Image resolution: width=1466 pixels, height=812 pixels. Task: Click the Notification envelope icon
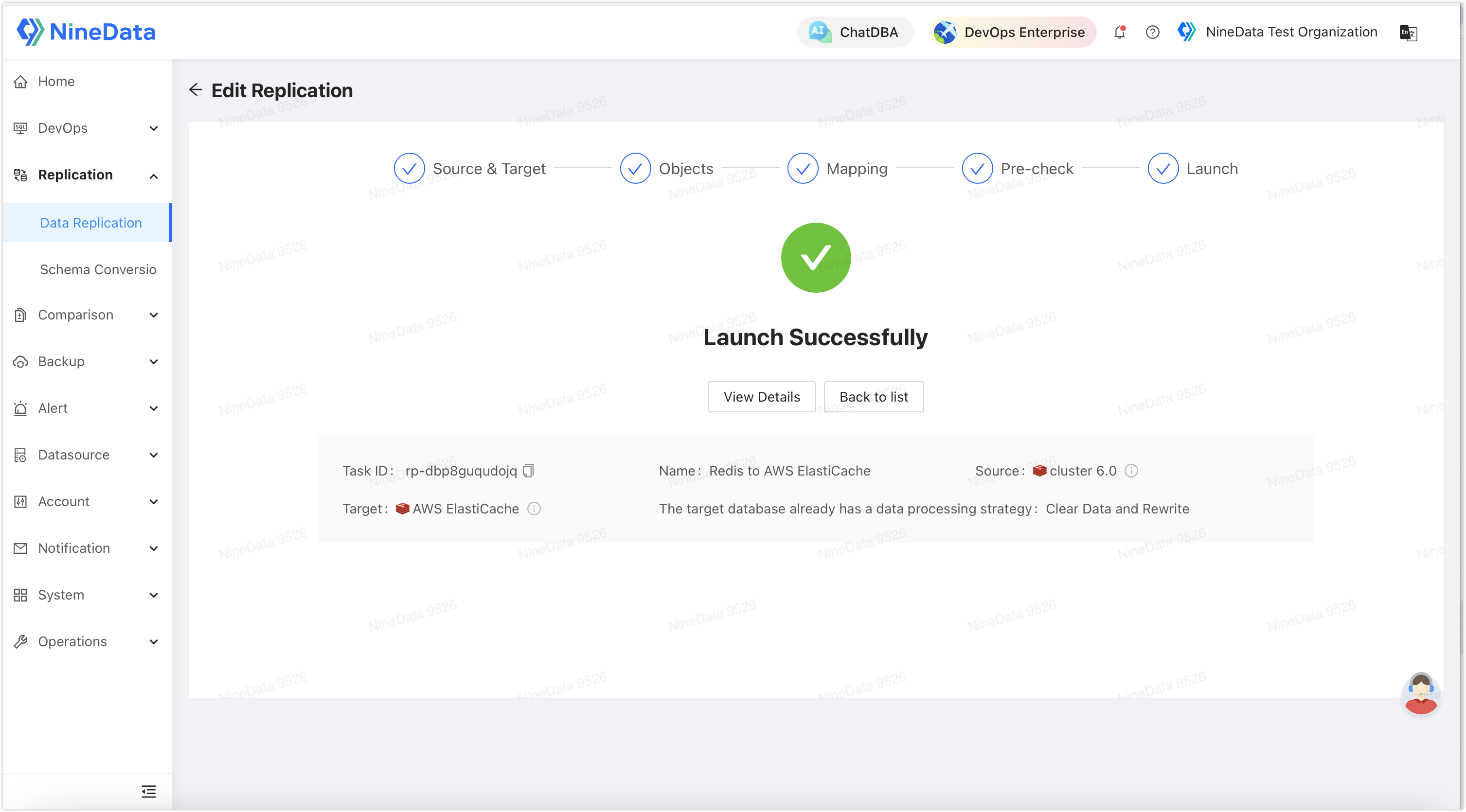(20, 548)
